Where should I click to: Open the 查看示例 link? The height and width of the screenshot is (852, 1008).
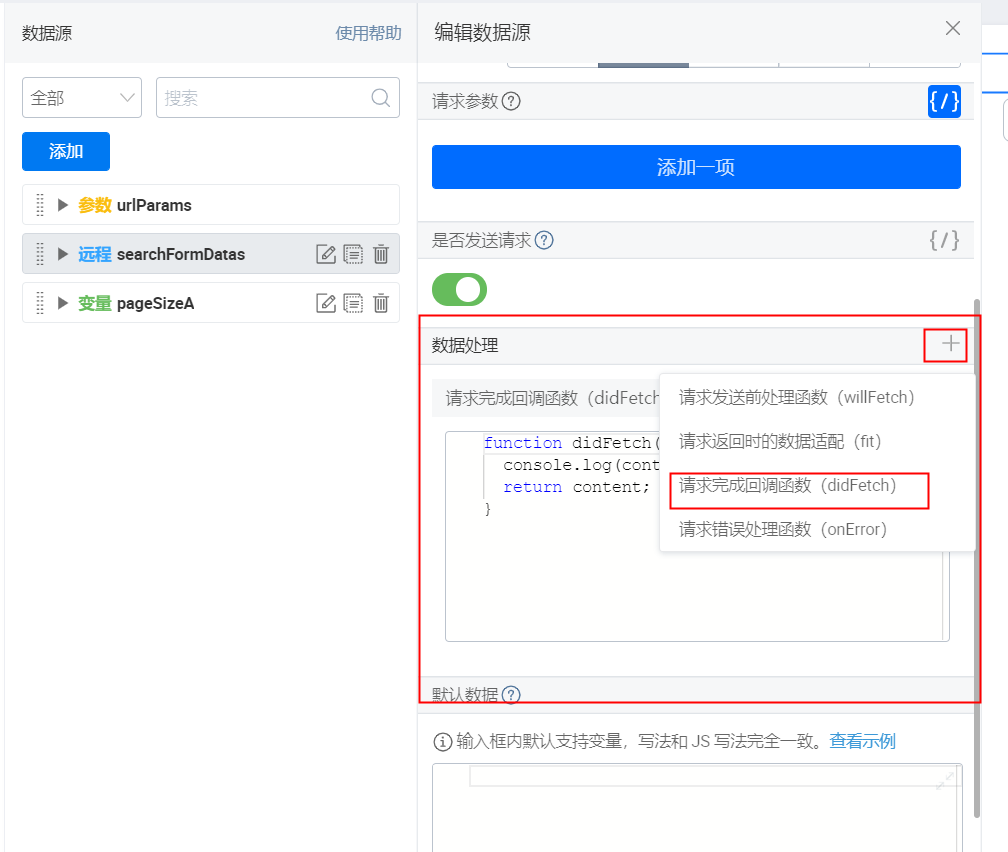tap(862, 741)
